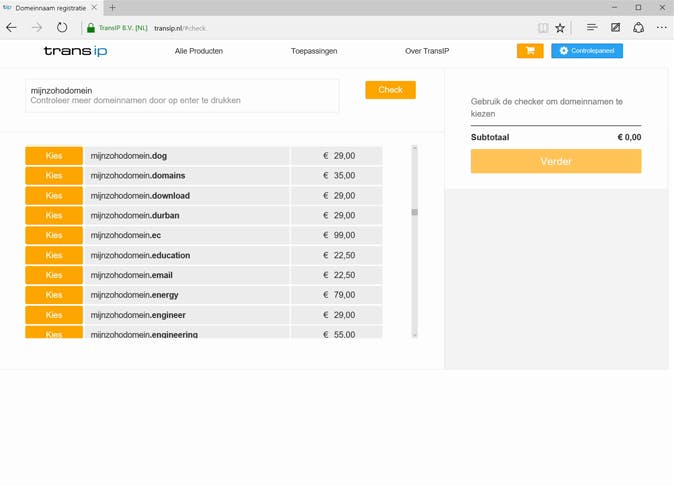The height and width of the screenshot is (488, 674).
Task: Close the Domeinnaam registratie tab
Action: [x=94, y=8]
